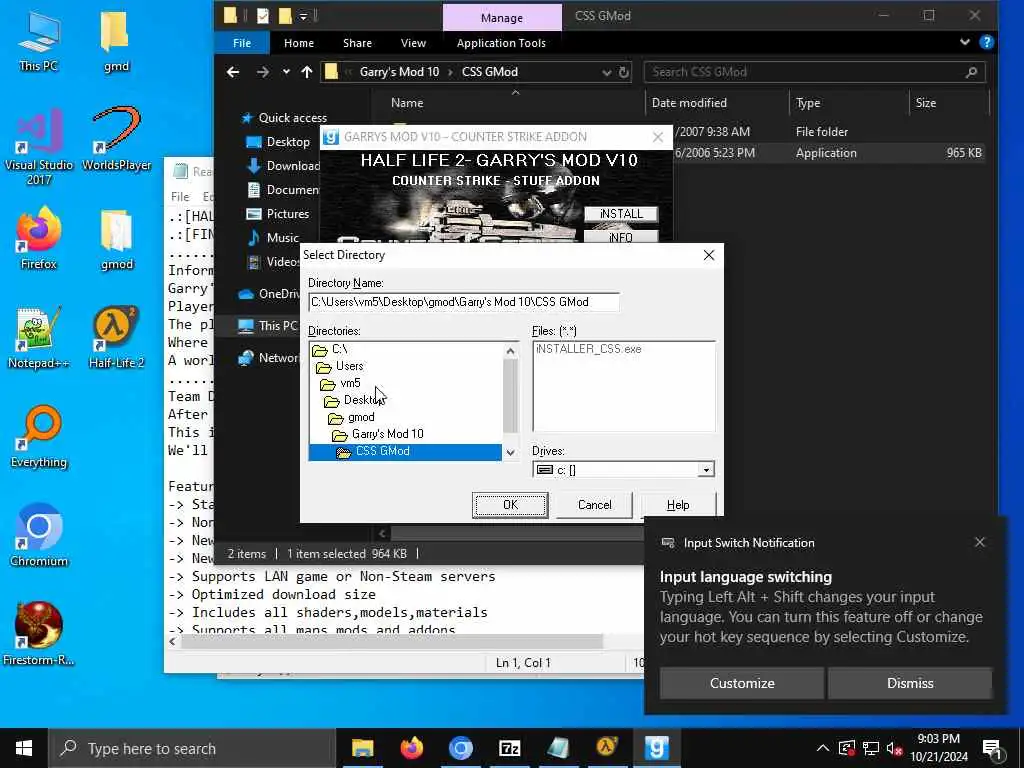Screen dimensions: 1024x768
Task: Open Firefox from the taskbar
Action: tap(411, 748)
